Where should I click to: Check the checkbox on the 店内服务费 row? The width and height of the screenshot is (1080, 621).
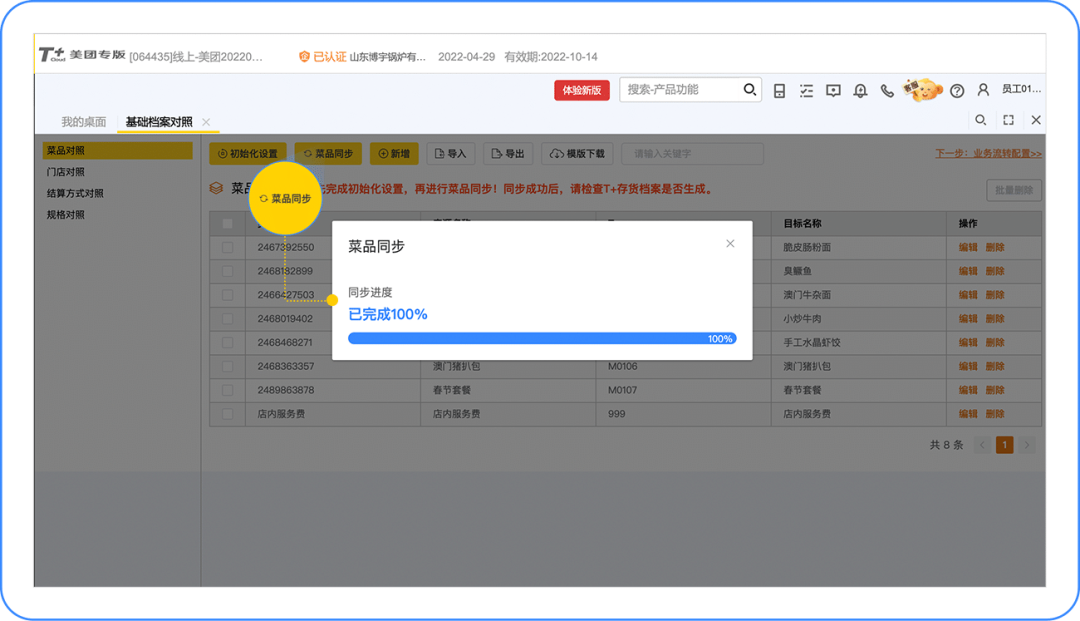(228, 413)
